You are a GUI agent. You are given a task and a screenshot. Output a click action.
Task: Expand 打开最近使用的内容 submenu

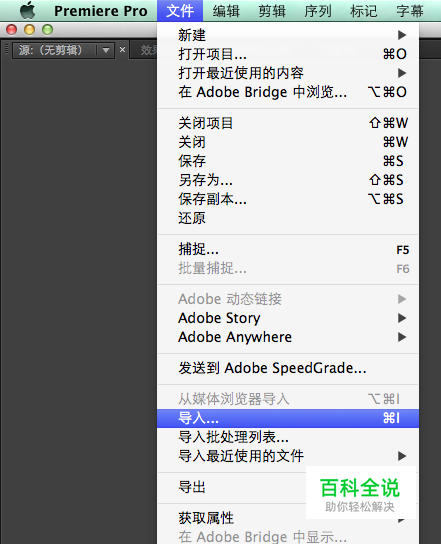point(288,73)
